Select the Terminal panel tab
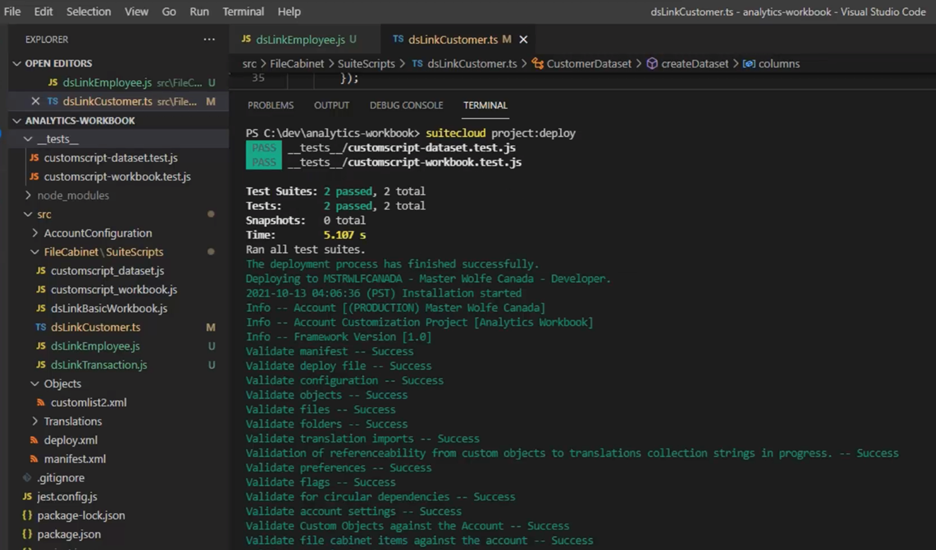The width and height of the screenshot is (936, 550). tap(485, 105)
